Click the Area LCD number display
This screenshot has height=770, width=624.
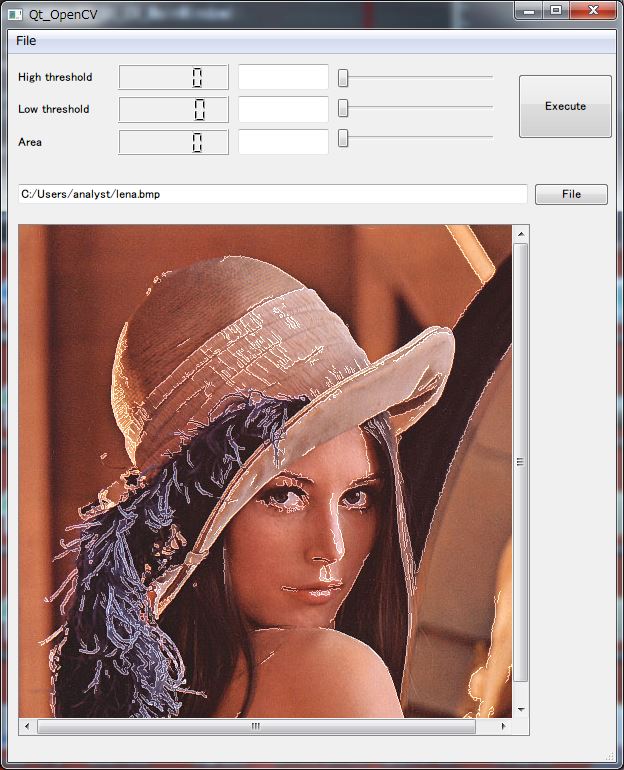point(174,142)
